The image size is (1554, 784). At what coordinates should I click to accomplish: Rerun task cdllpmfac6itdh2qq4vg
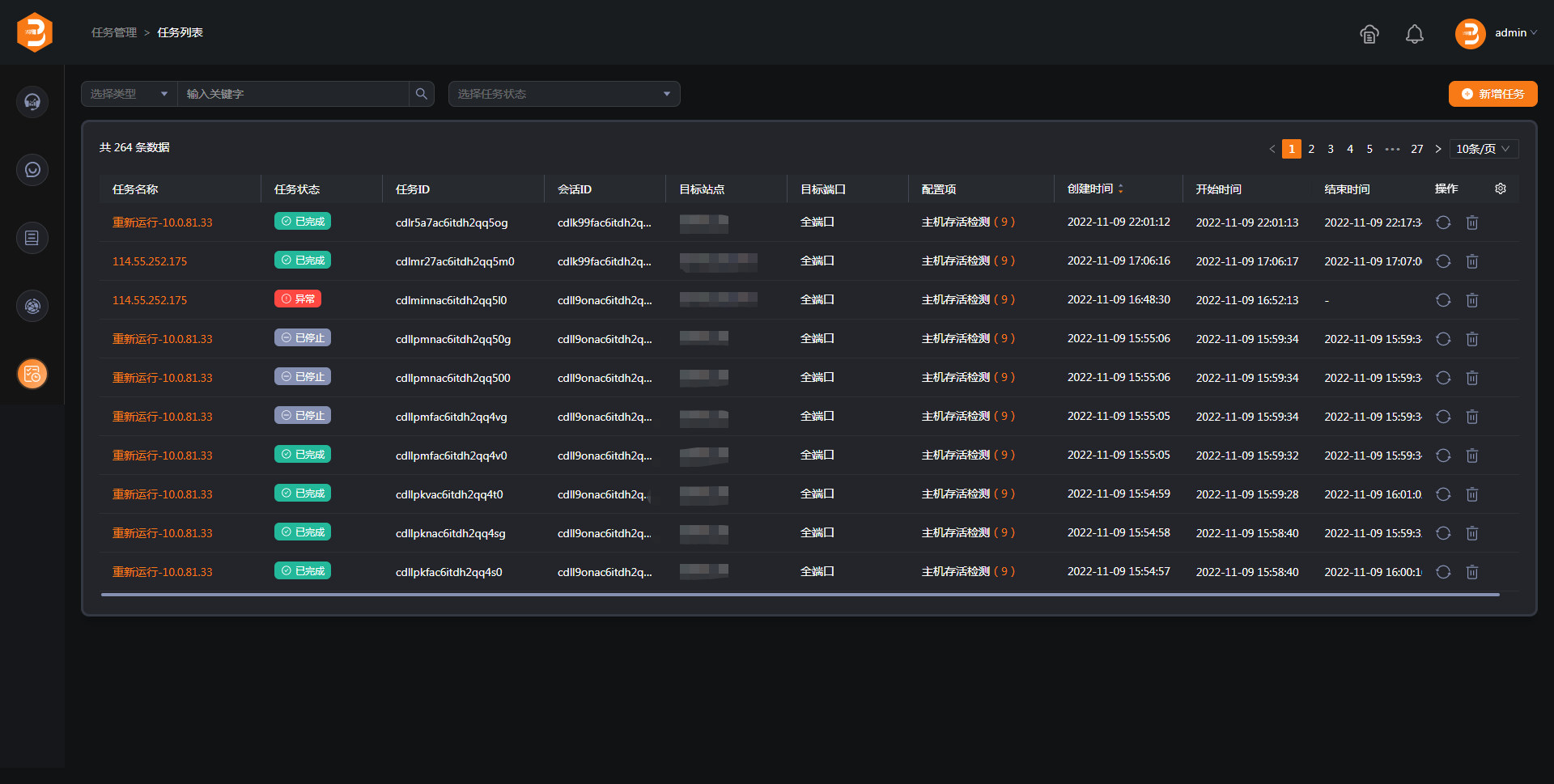coord(1443,417)
